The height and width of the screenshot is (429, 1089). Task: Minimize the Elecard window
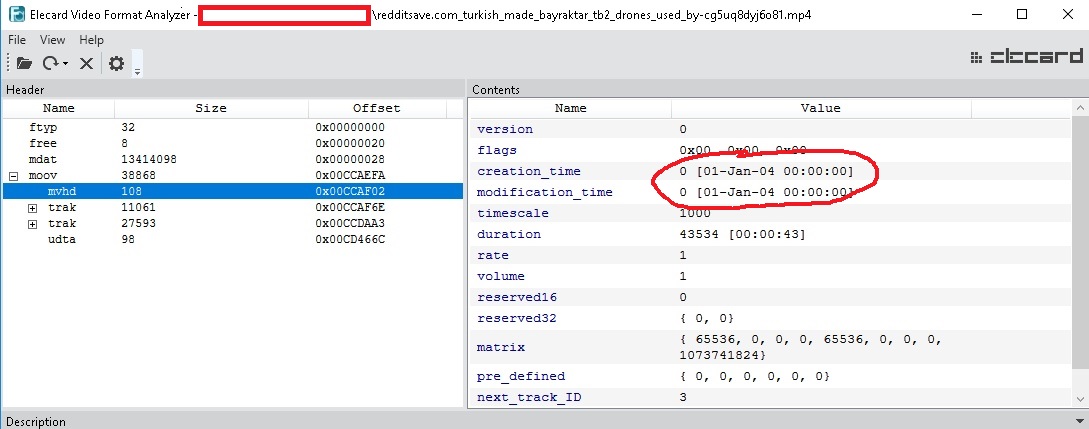click(976, 14)
